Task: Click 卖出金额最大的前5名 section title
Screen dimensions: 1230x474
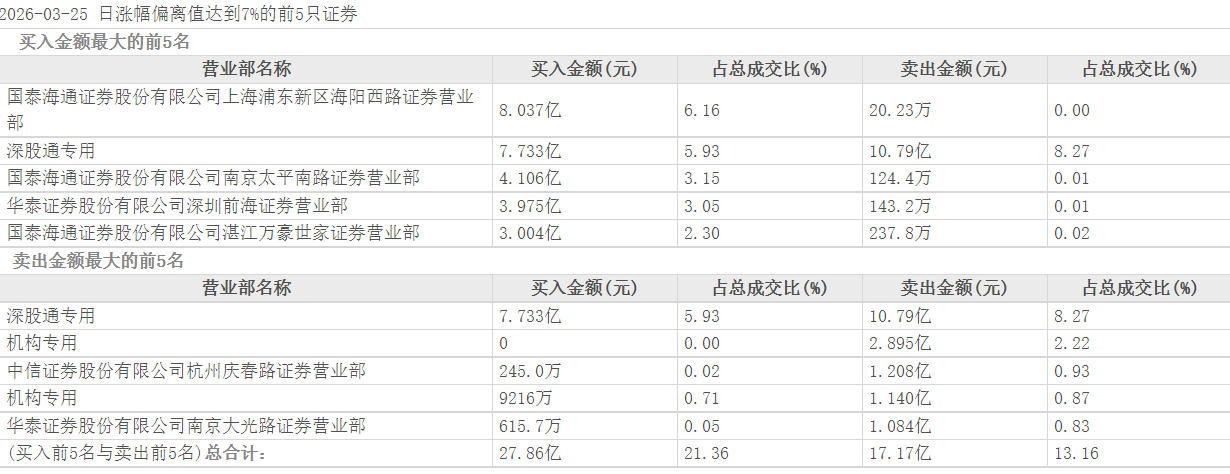Action: 98,261
